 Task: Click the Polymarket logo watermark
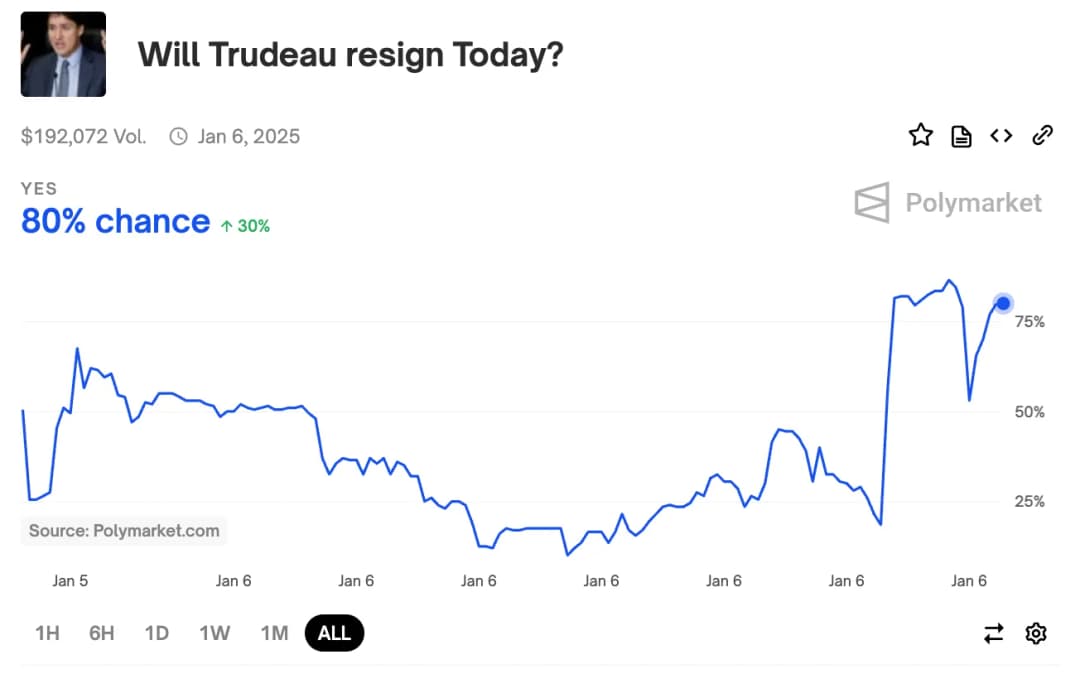(948, 203)
